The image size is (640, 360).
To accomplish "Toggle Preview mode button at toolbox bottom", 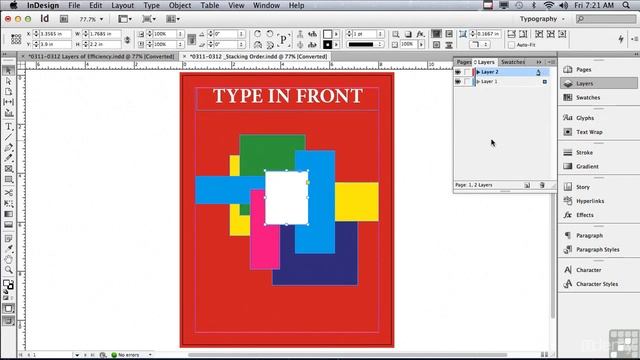I will click(8, 321).
